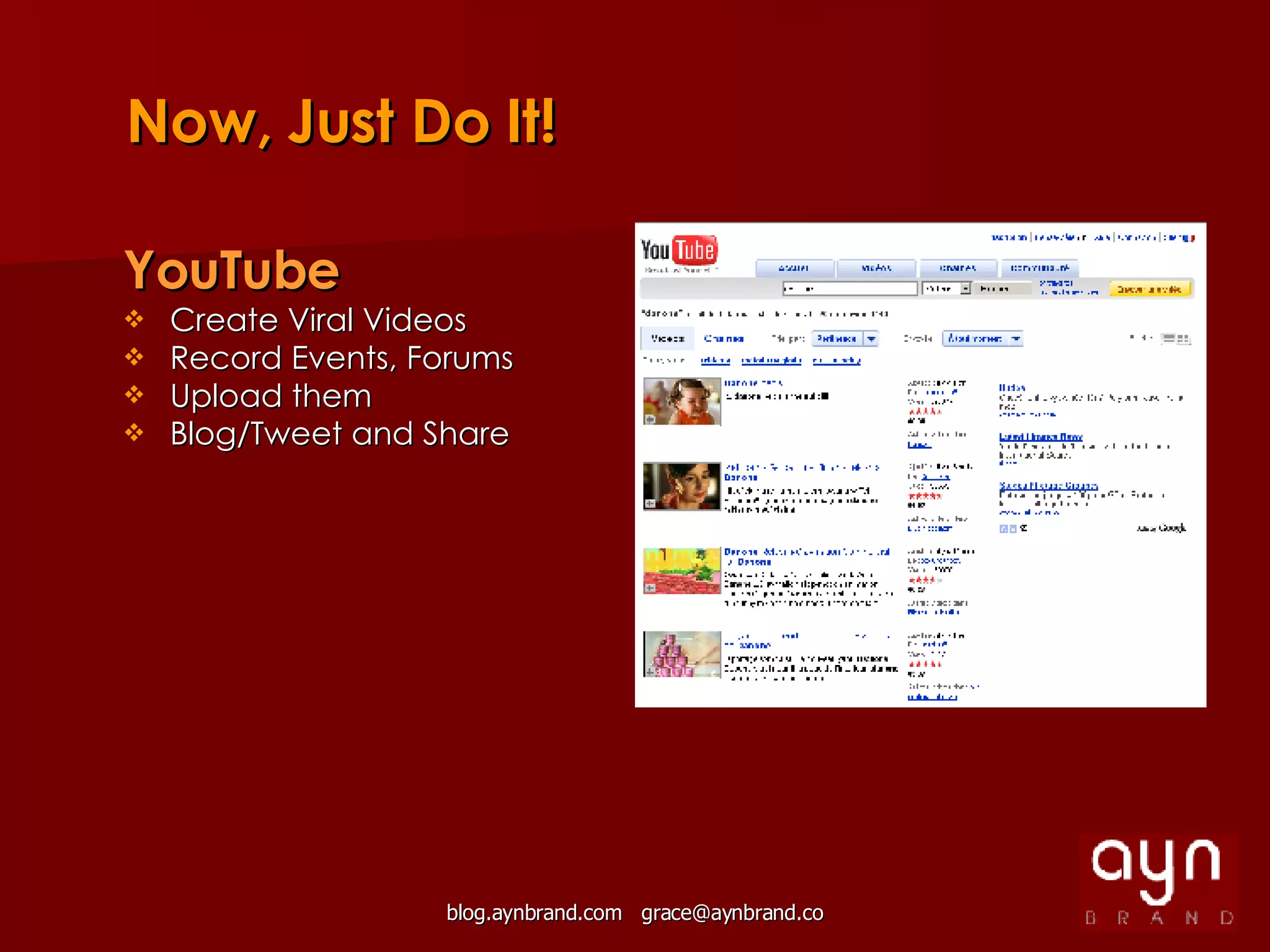Click the plus icon on the pink yogurt thumbnail
This screenshot has width=1270, height=952.
click(650, 672)
